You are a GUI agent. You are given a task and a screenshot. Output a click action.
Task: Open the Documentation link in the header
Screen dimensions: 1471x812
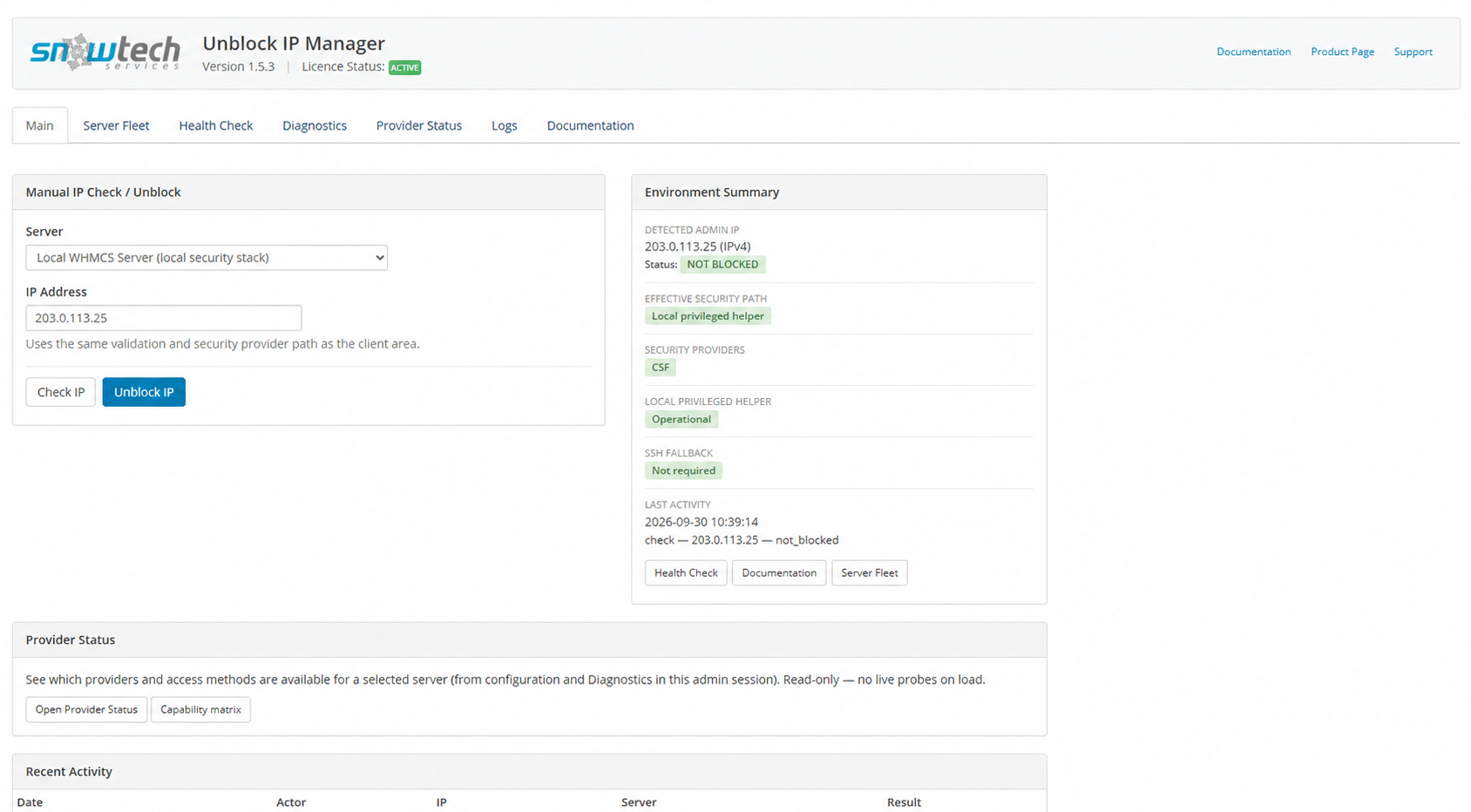(x=1253, y=51)
